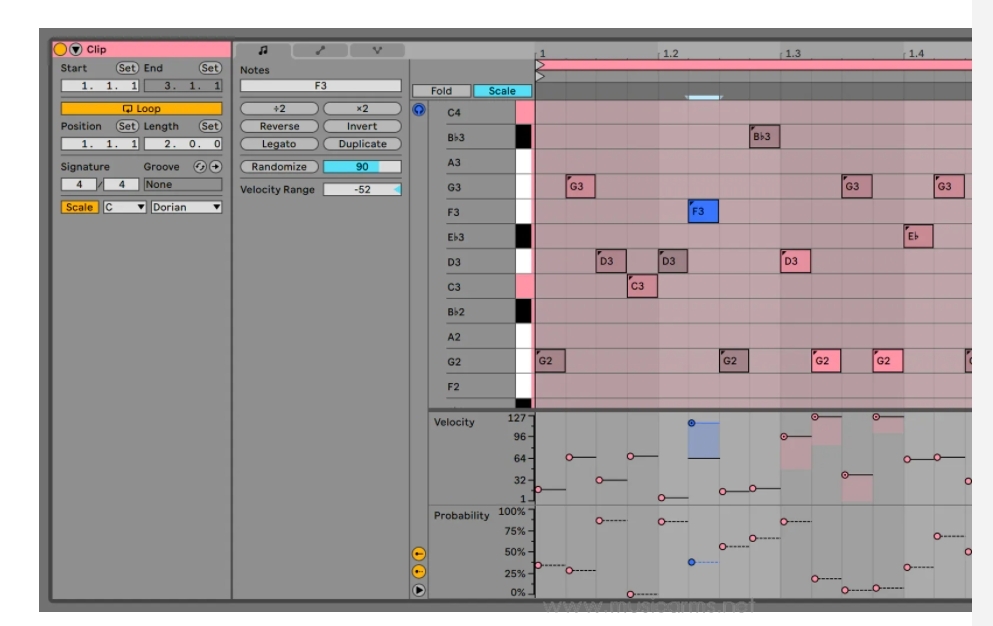Click the Commit Groove arrow icon

tap(214, 166)
